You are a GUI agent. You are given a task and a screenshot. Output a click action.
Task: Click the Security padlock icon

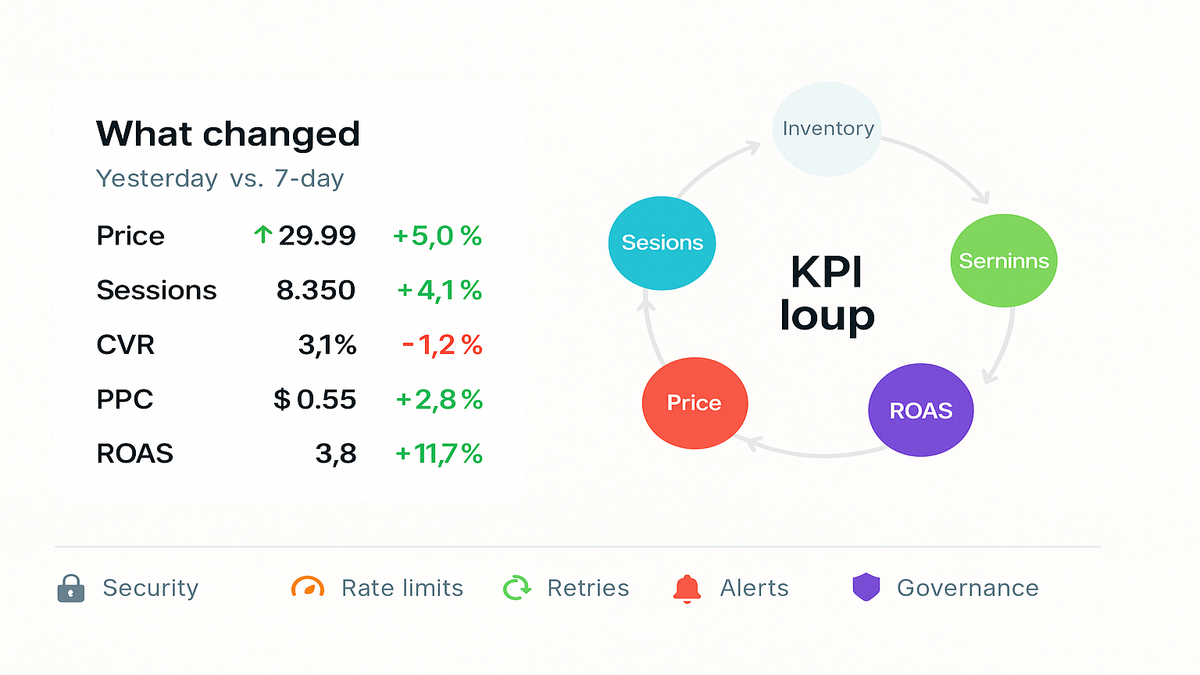point(71,588)
